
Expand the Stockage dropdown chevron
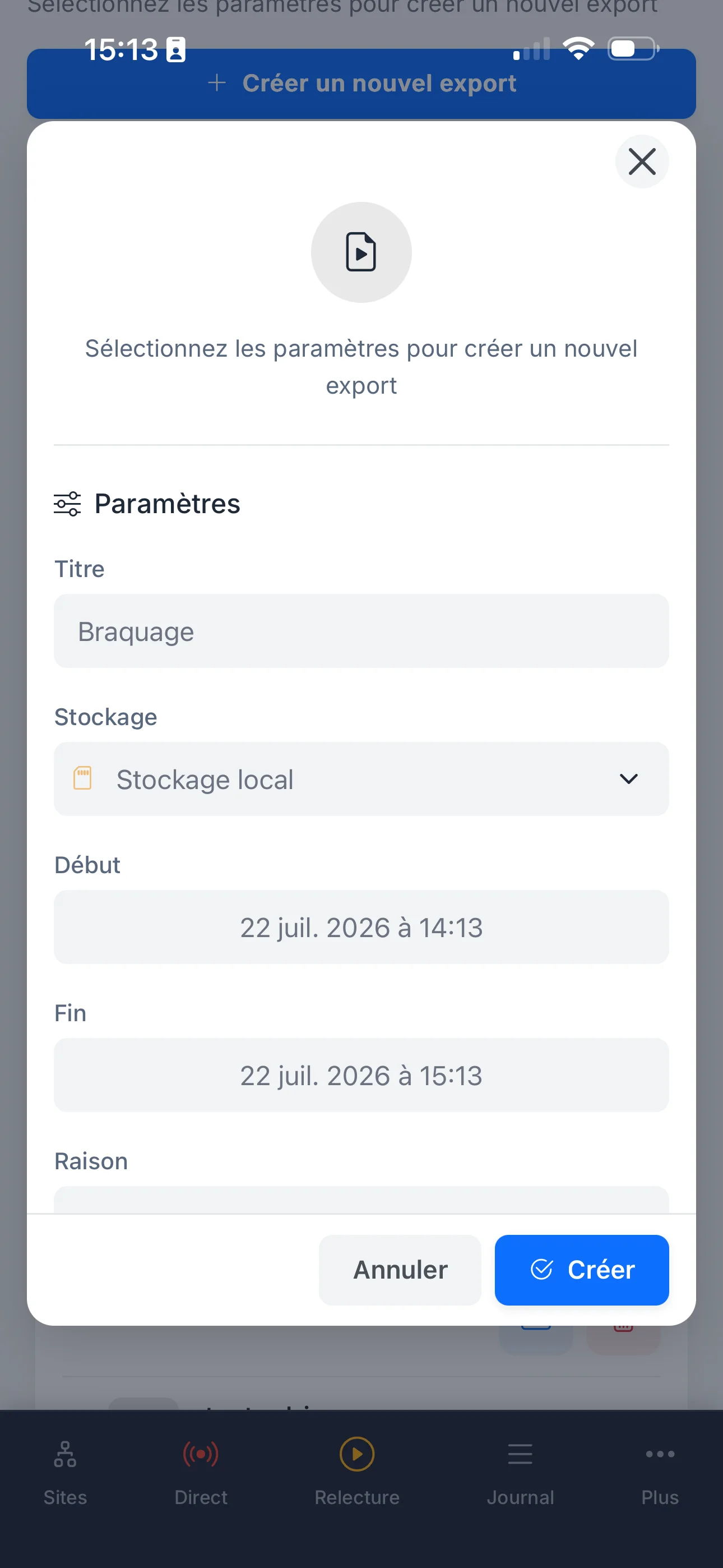(628, 778)
